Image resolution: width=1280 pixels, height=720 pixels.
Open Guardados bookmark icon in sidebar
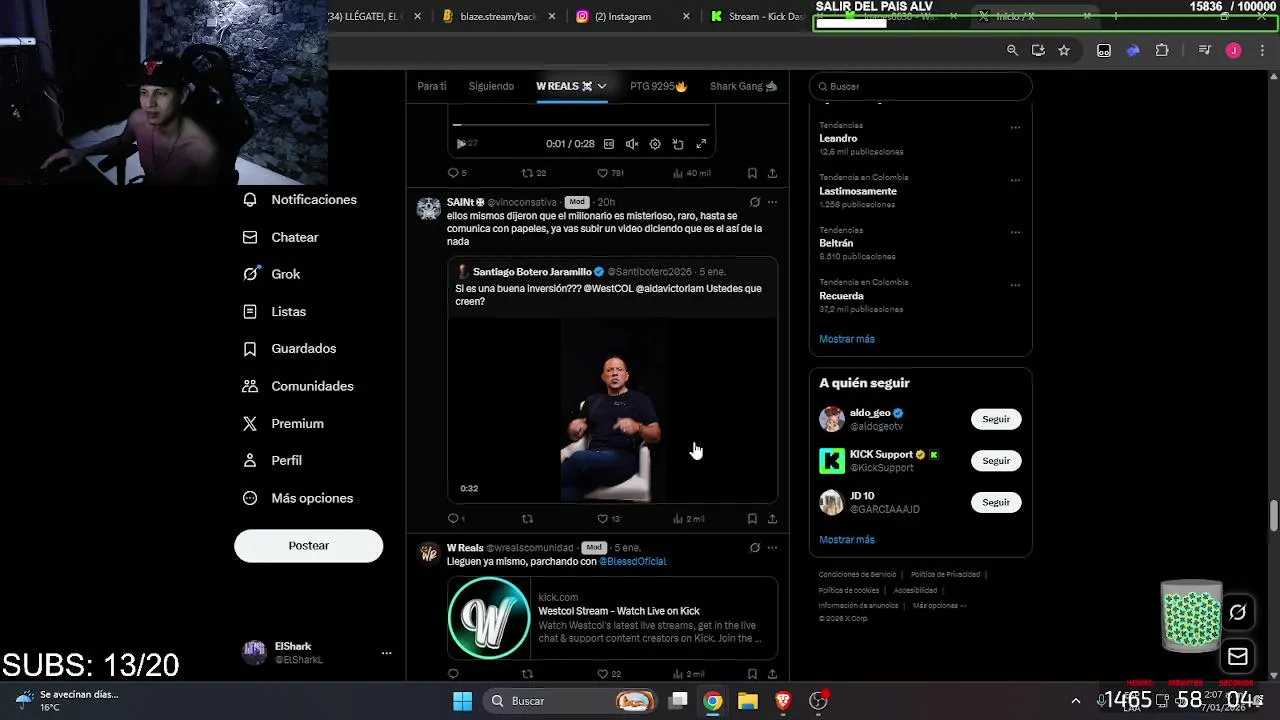click(x=250, y=349)
